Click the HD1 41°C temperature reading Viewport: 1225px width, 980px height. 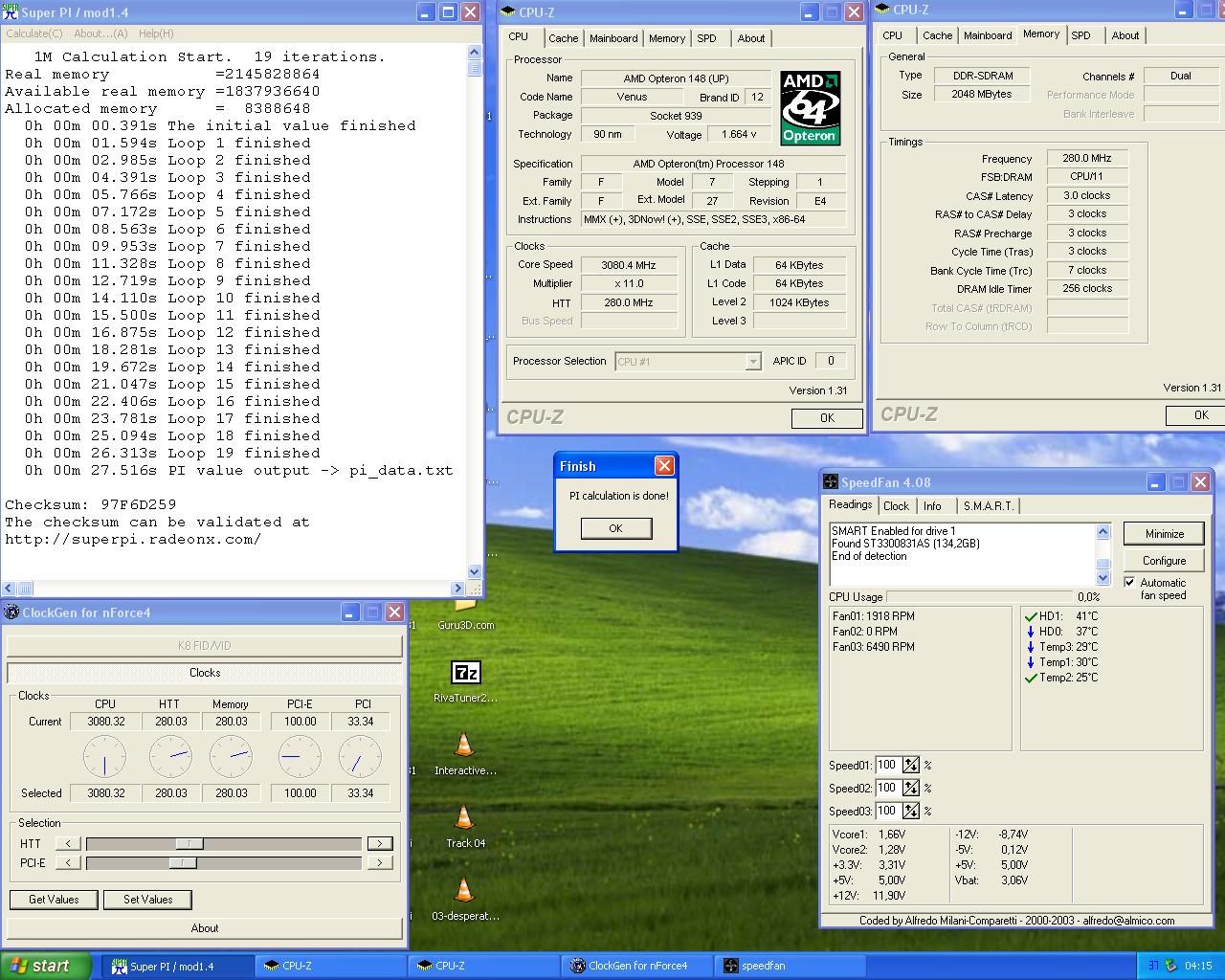tap(1061, 616)
